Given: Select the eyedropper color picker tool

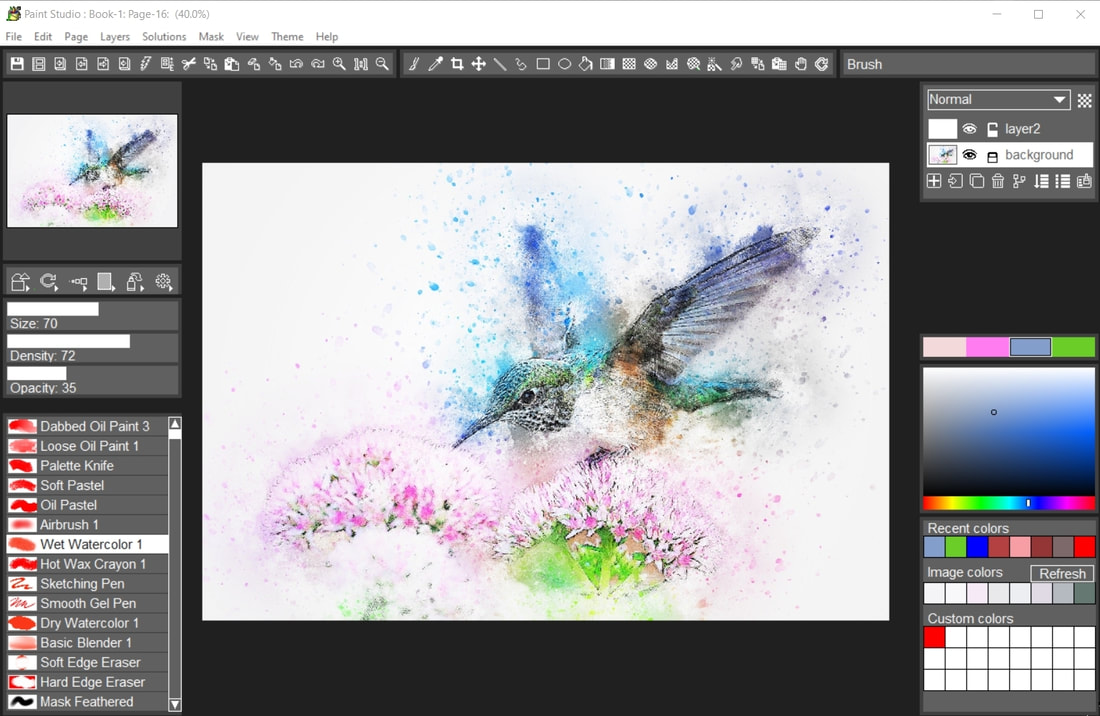Looking at the screenshot, I should [436, 64].
